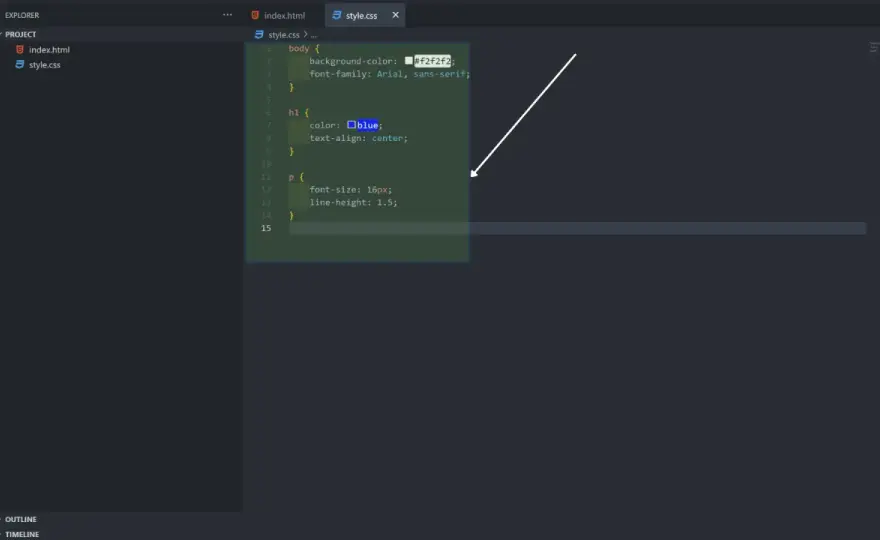Place cursor on empty line 15

coord(577,228)
